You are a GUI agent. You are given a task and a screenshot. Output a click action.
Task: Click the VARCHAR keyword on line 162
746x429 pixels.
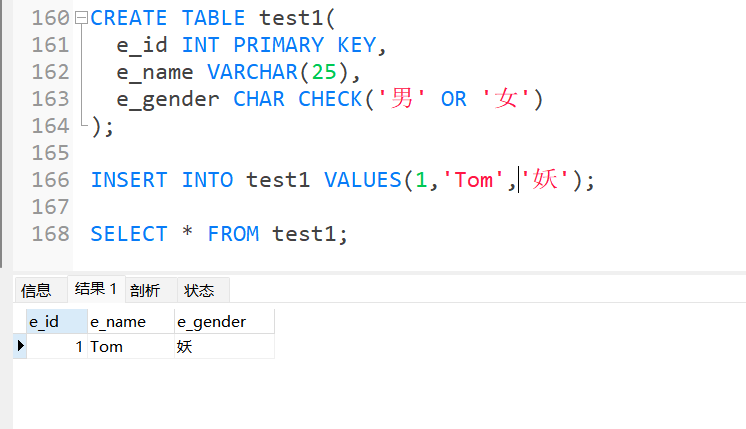[252, 72]
